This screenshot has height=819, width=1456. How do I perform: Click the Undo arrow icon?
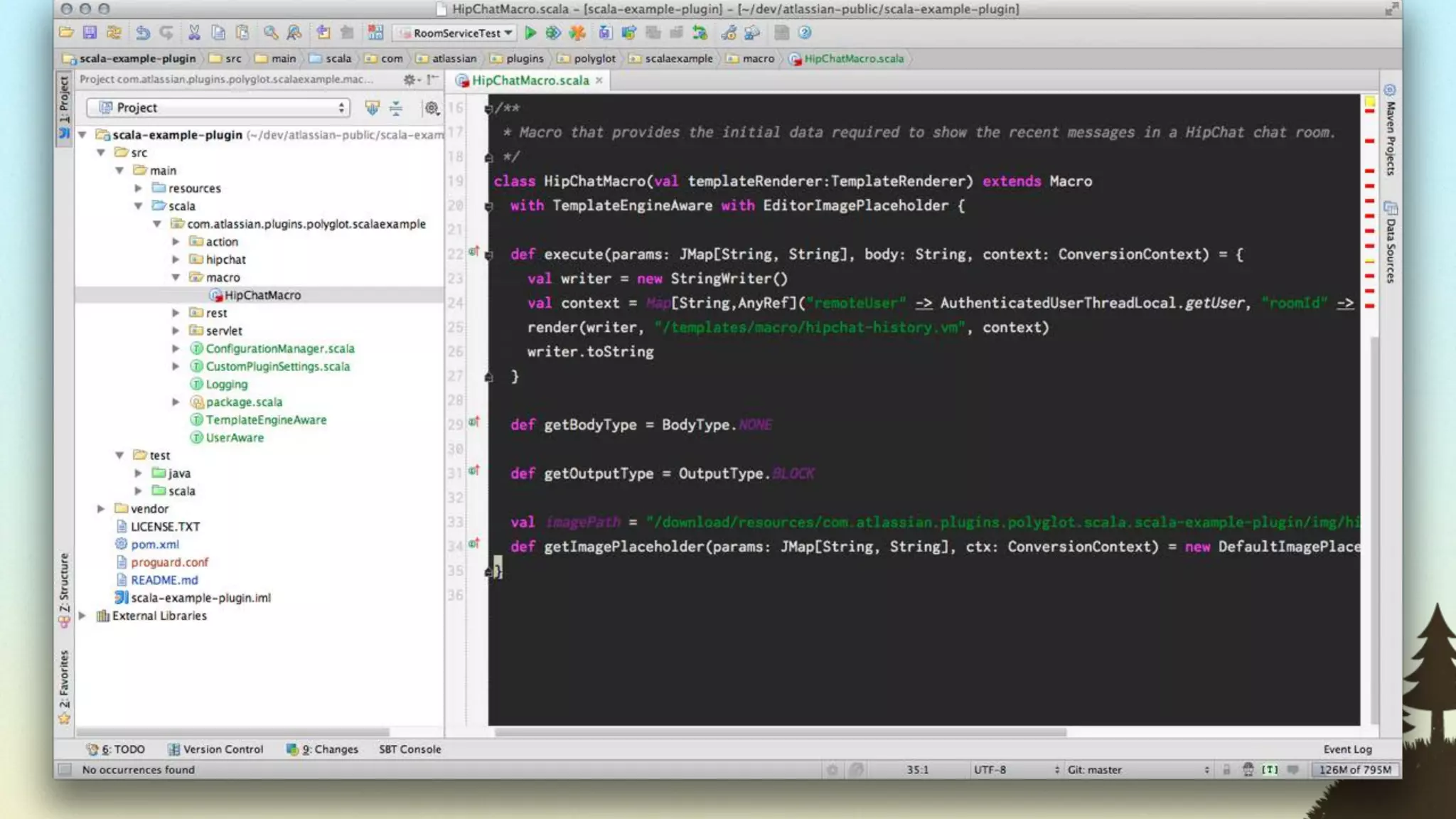pos(142,33)
